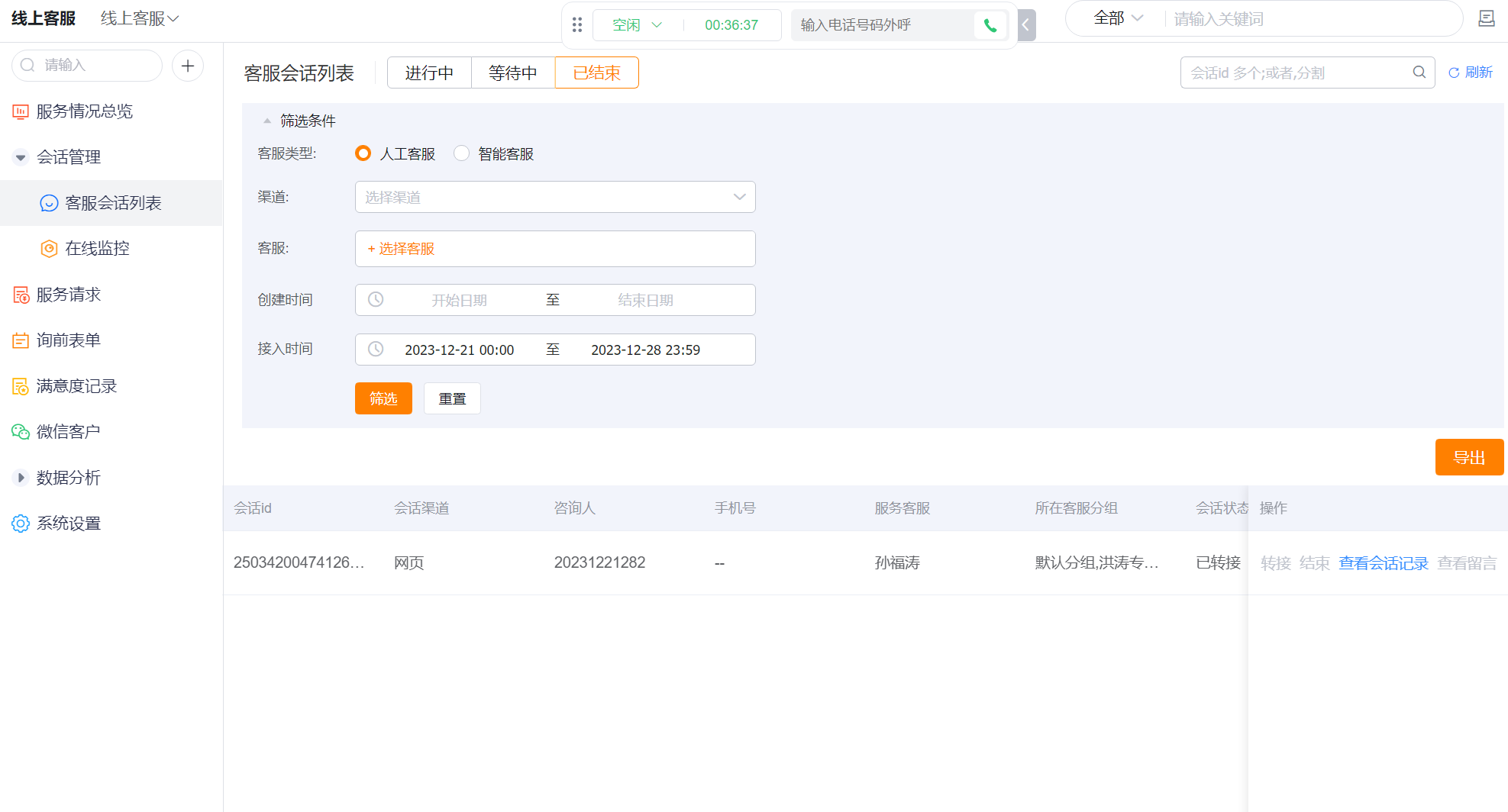1508x812 pixels.
Task: Open 客服会话列表 in the sidebar
Action: (111, 203)
